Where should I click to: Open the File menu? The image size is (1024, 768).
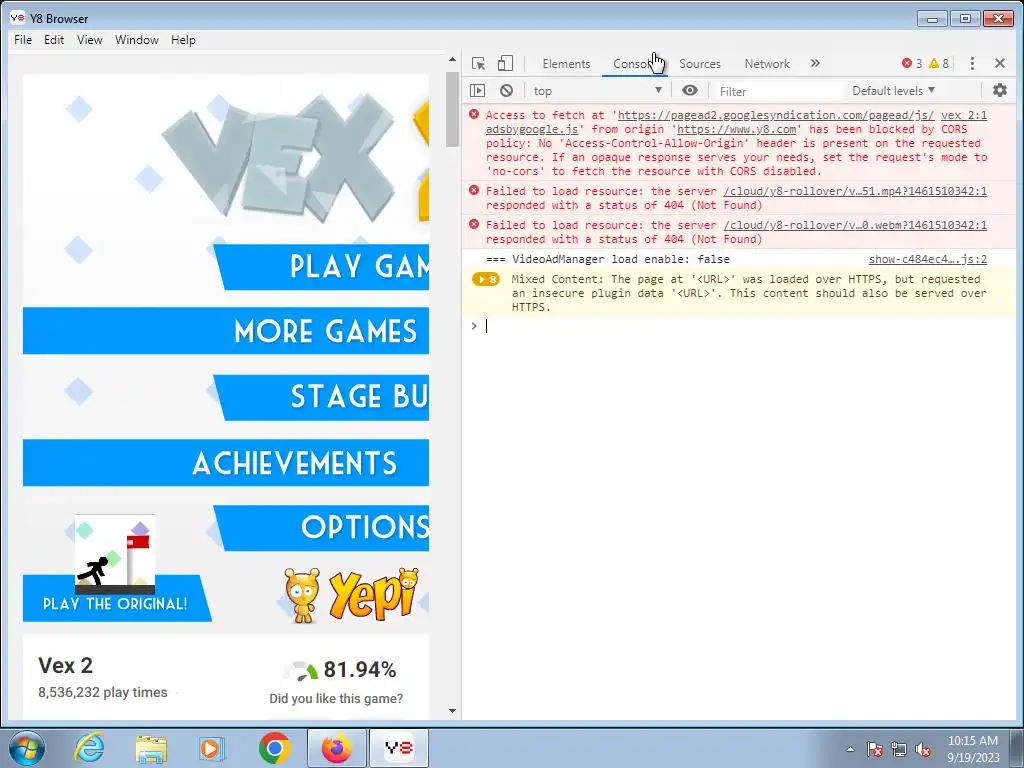(x=23, y=40)
